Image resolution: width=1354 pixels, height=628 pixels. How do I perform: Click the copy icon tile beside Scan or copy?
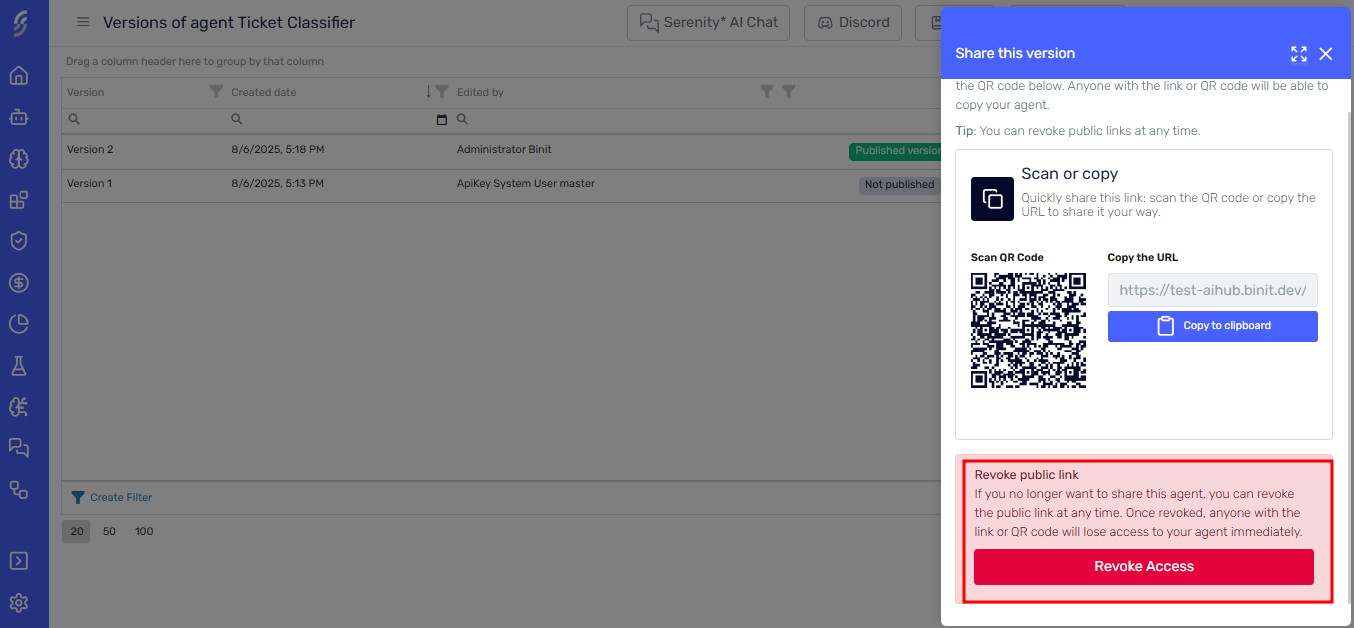tap(992, 198)
